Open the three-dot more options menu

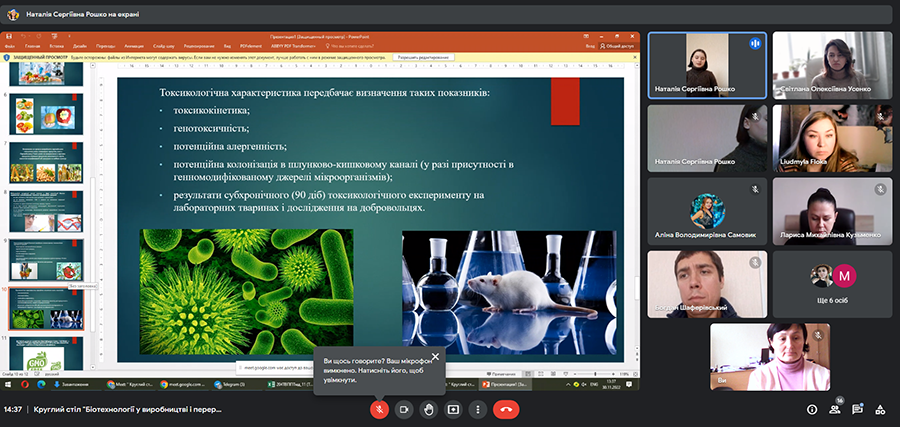(x=478, y=409)
